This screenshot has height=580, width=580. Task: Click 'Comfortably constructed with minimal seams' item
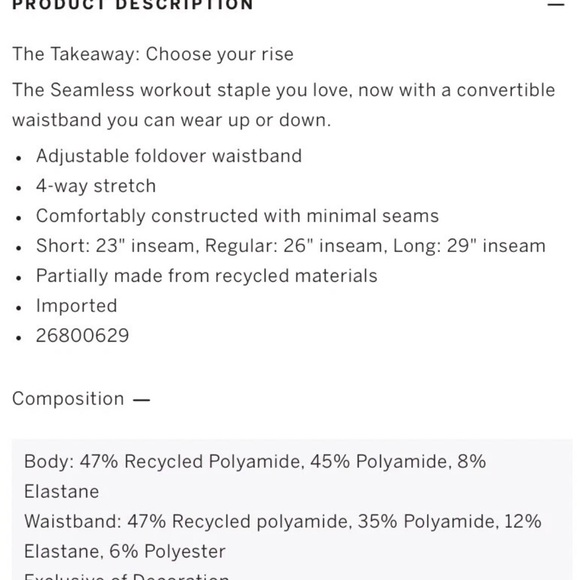click(237, 216)
